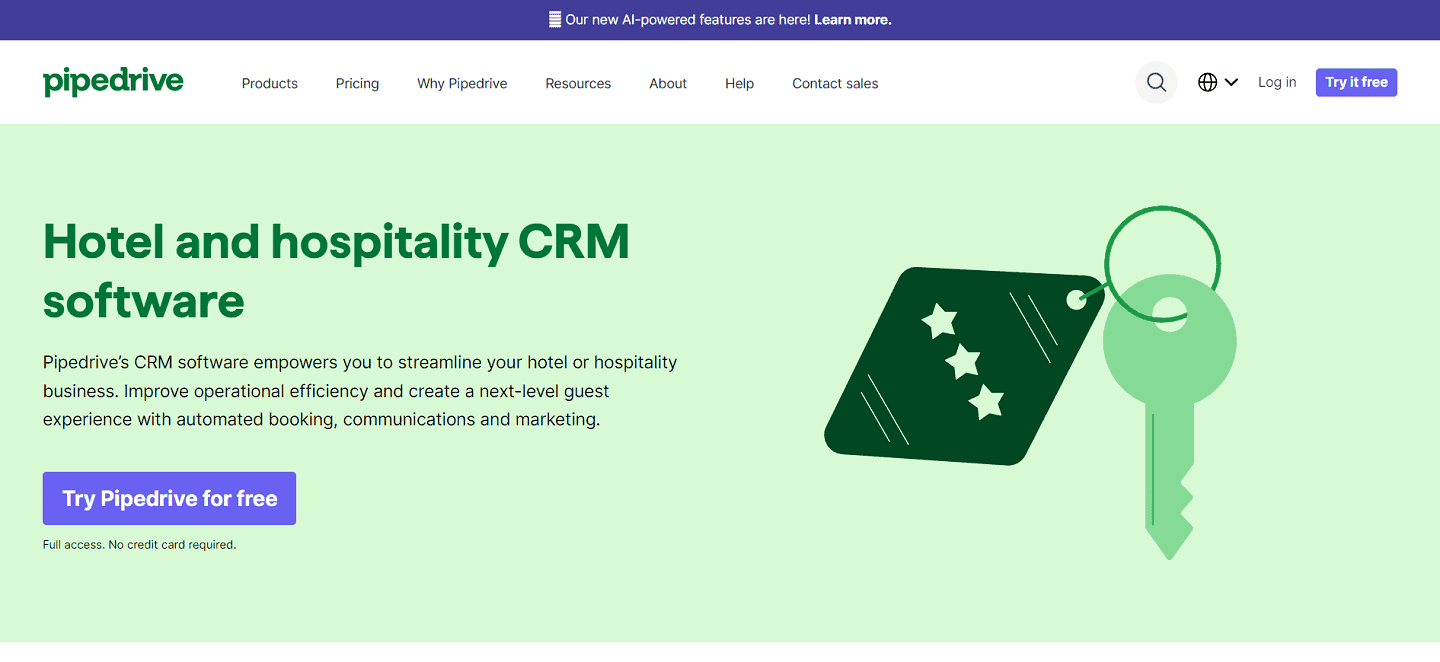Click the purple announcement banner
This screenshot has width=1440, height=662.
point(720,19)
